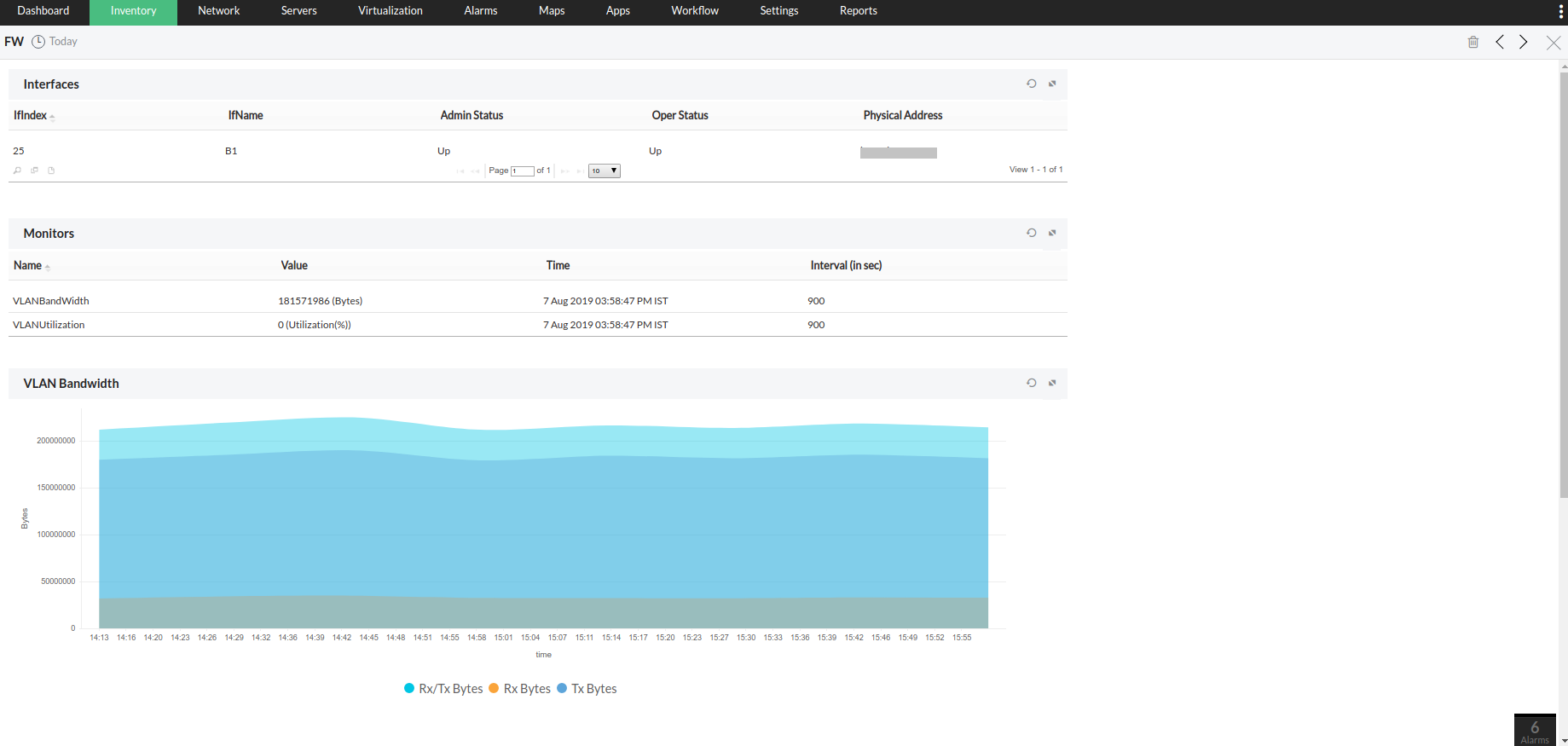Go to next device with right arrow

pyautogui.click(x=1524, y=42)
